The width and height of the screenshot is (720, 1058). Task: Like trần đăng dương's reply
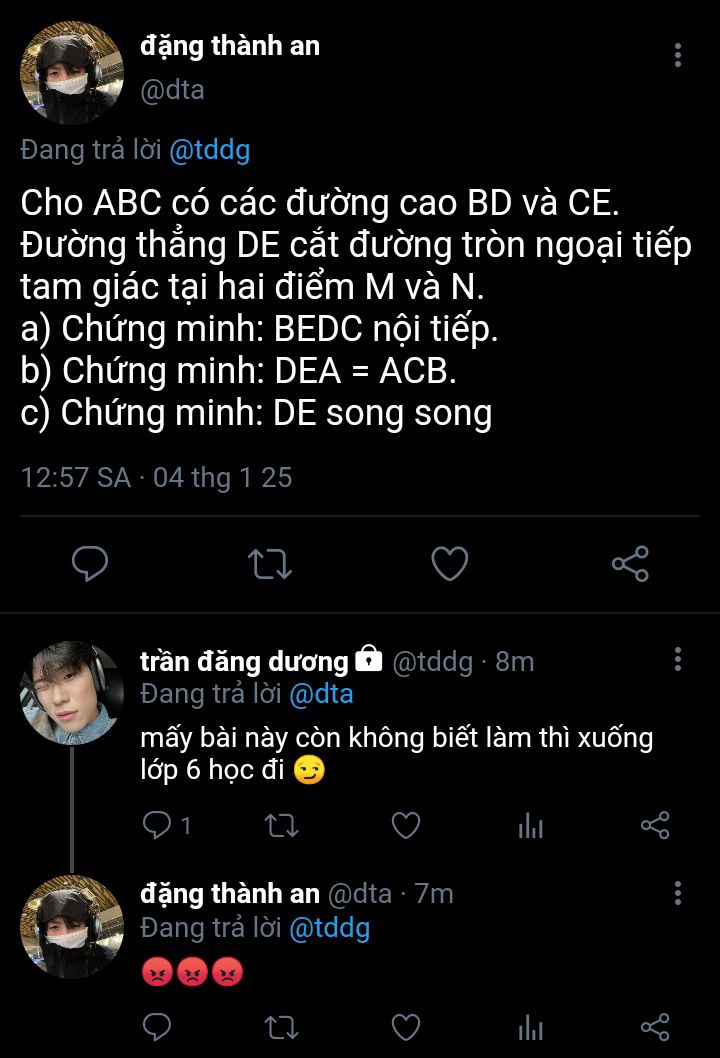(x=406, y=825)
